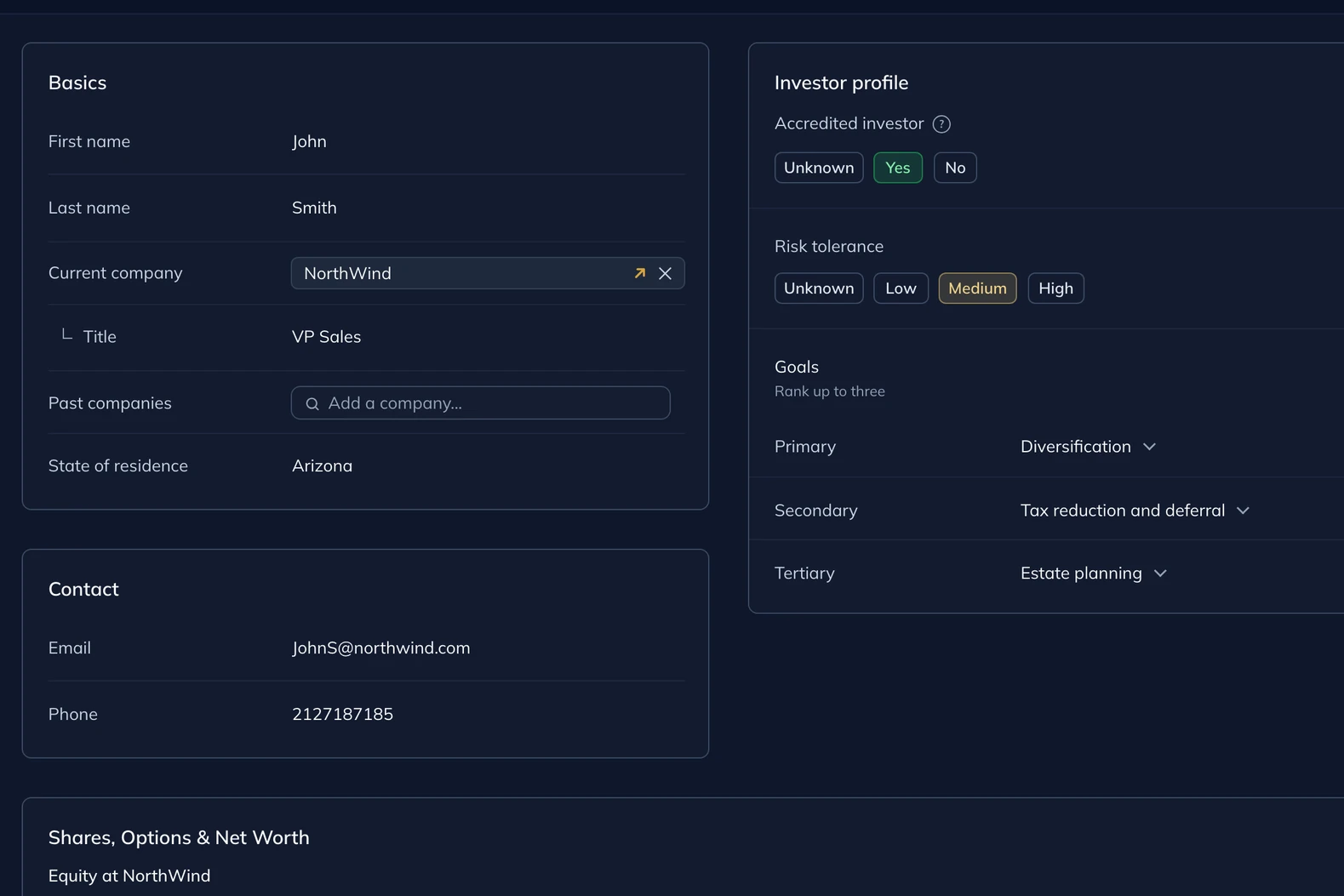
Task: Click the Tertiary goal label
Action: click(804, 574)
